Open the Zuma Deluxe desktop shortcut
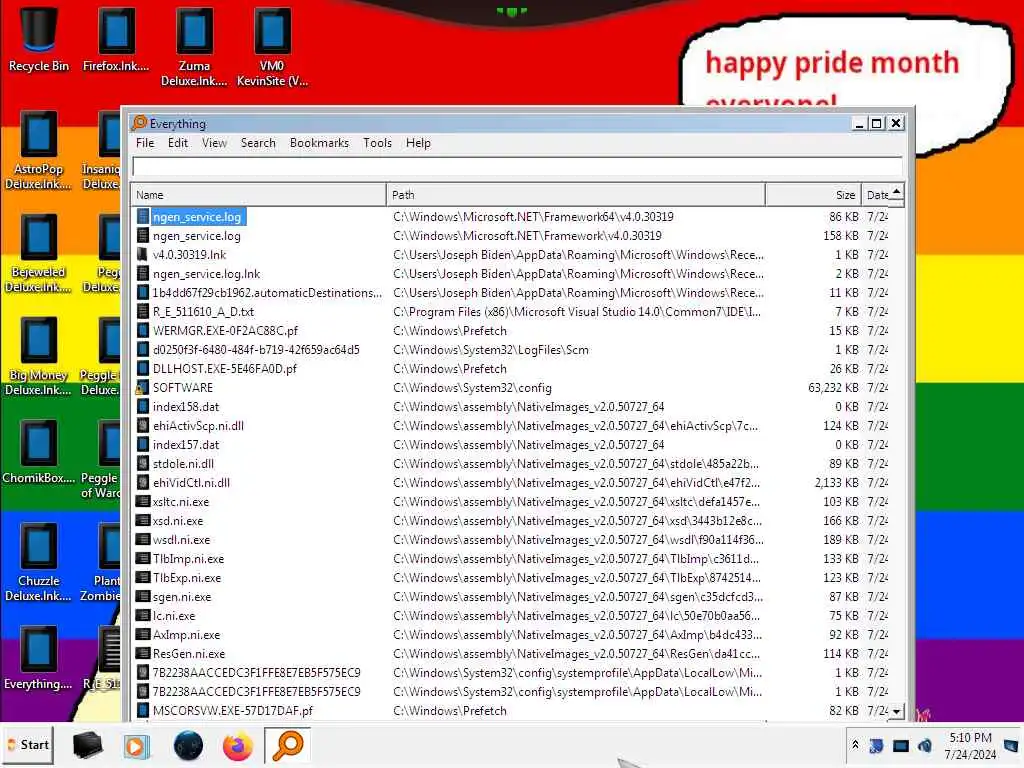Image resolution: width=1024 pixels, height=768 pixels. pos(194,46)
